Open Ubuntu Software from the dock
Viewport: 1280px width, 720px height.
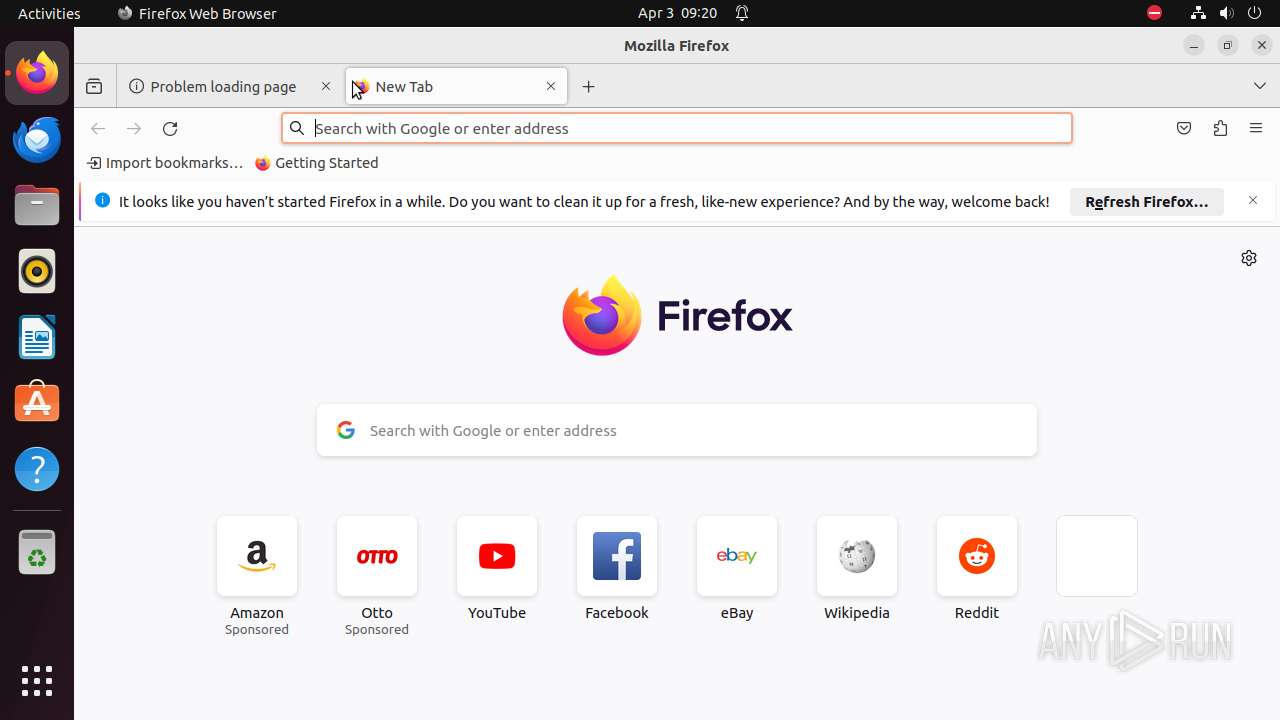37,403
